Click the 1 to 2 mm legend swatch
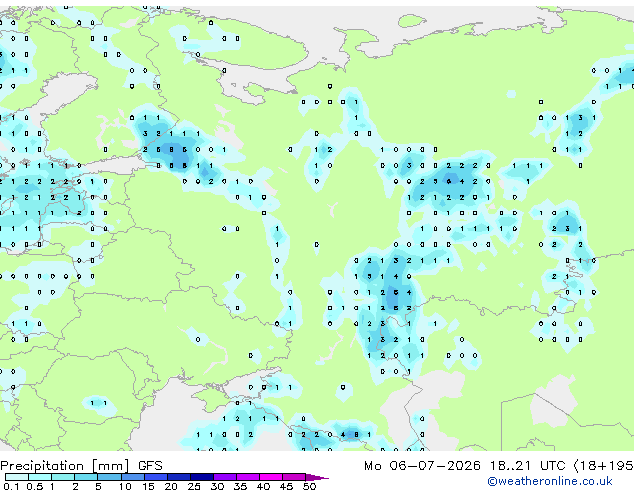The width and height of the screenshot is (634, 490). 63,477
